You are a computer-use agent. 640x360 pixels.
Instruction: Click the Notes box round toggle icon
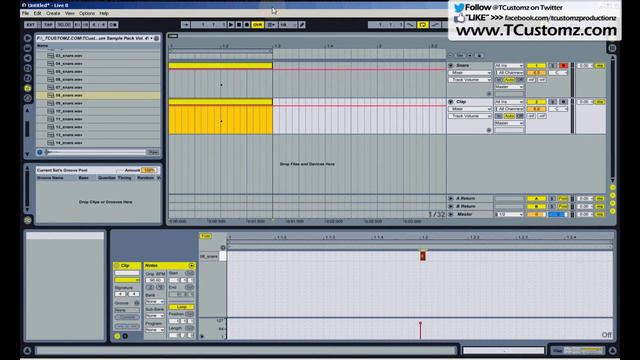coord(191,266)
